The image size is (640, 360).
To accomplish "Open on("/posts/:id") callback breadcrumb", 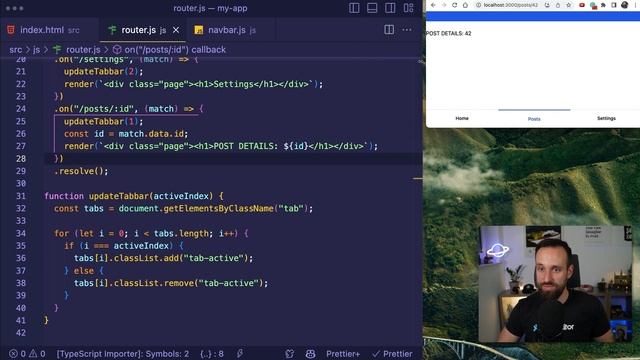I will [x=175, y=50].
